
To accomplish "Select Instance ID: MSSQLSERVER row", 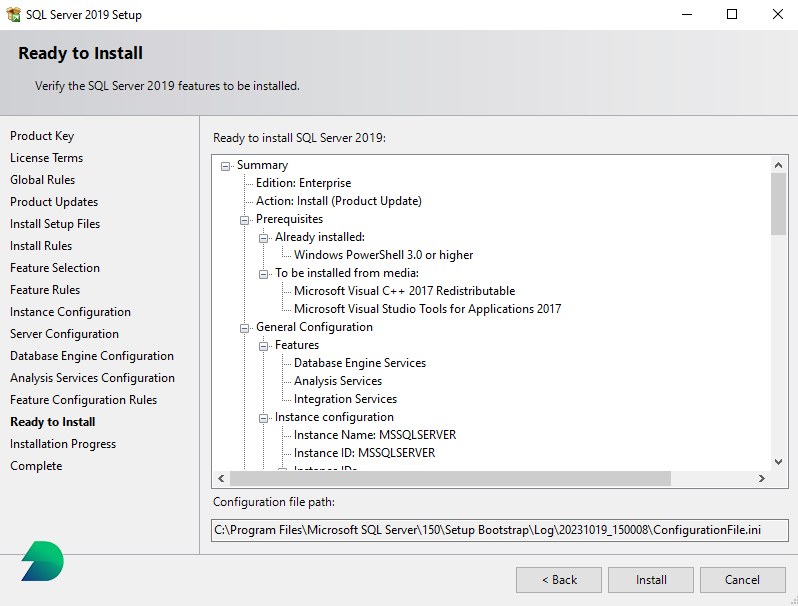I will [364, 453].
